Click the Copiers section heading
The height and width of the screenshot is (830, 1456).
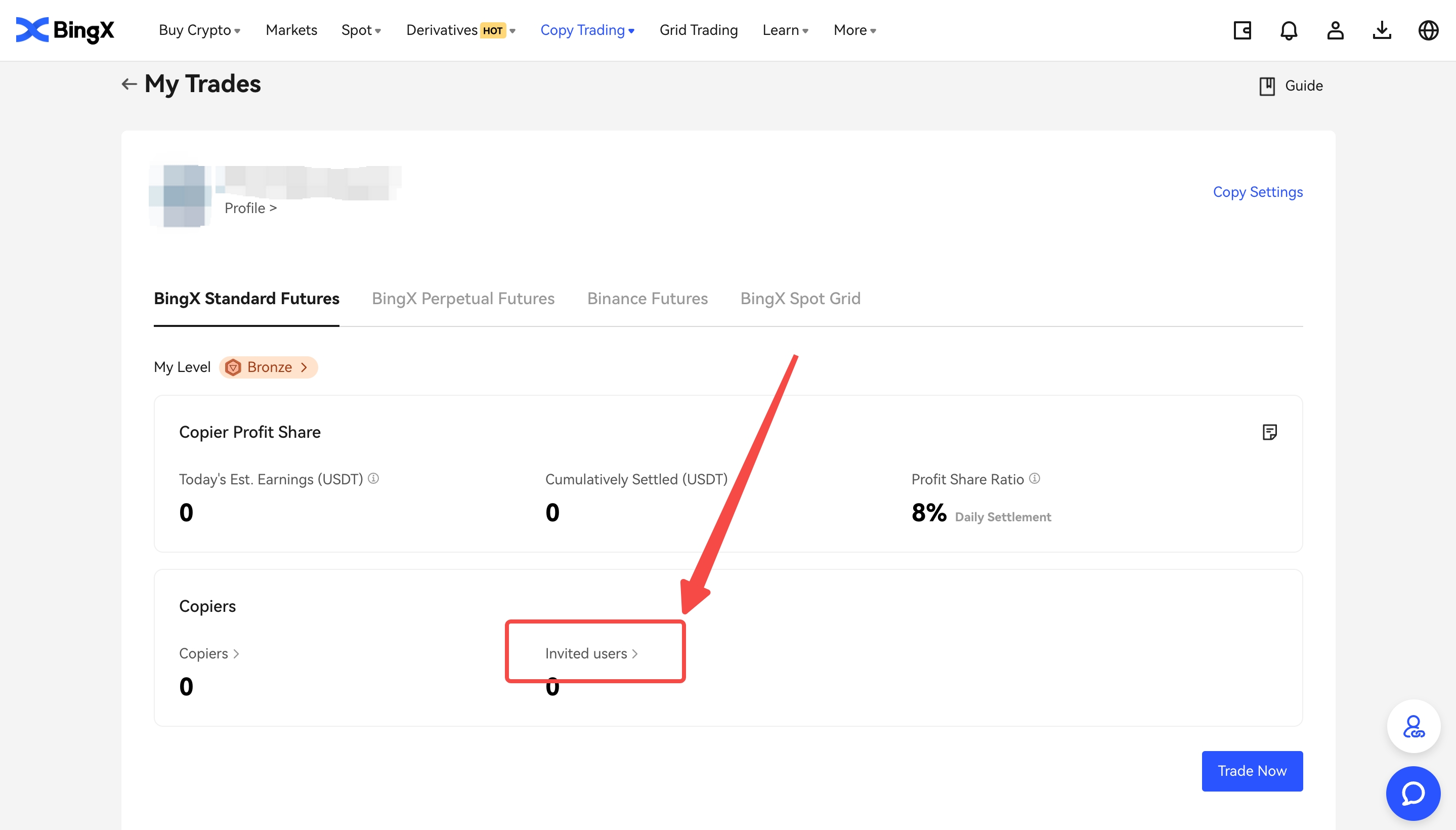[x=207, y=606]
